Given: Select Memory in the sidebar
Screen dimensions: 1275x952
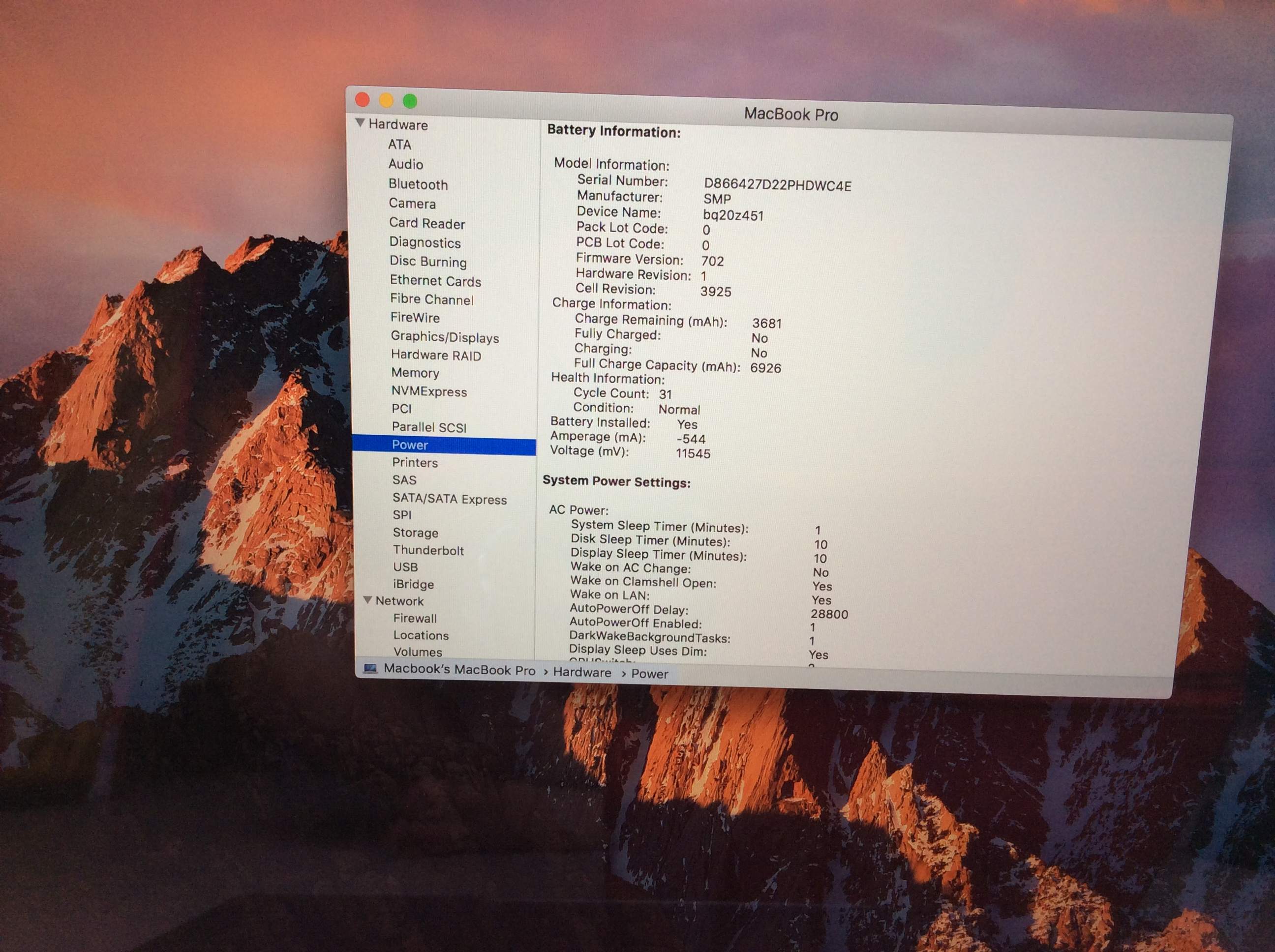Looking at the screenshot, I should coord(416,373).
